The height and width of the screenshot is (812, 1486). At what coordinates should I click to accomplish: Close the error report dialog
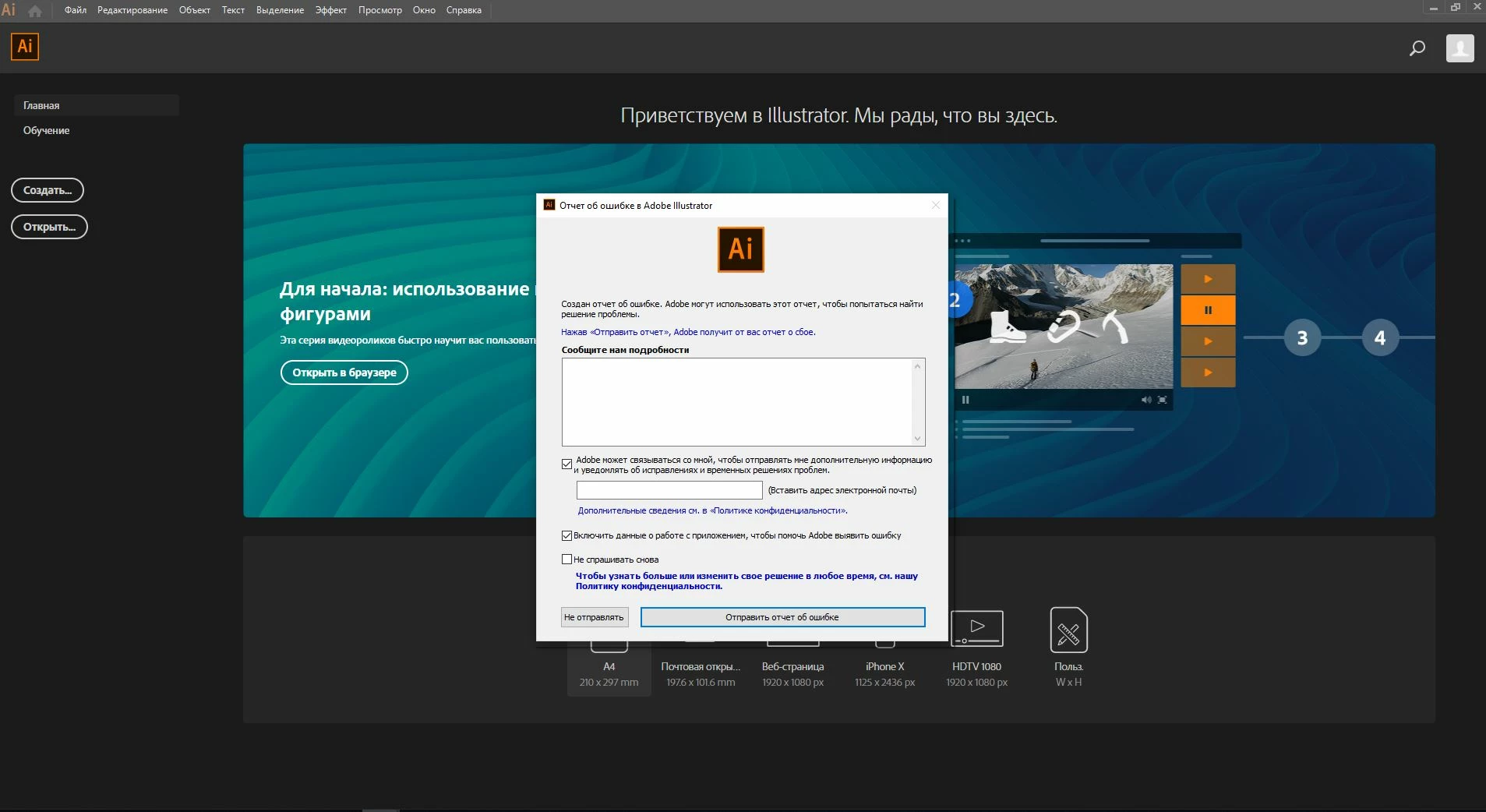pyautogui.click(x=936, y=206)
